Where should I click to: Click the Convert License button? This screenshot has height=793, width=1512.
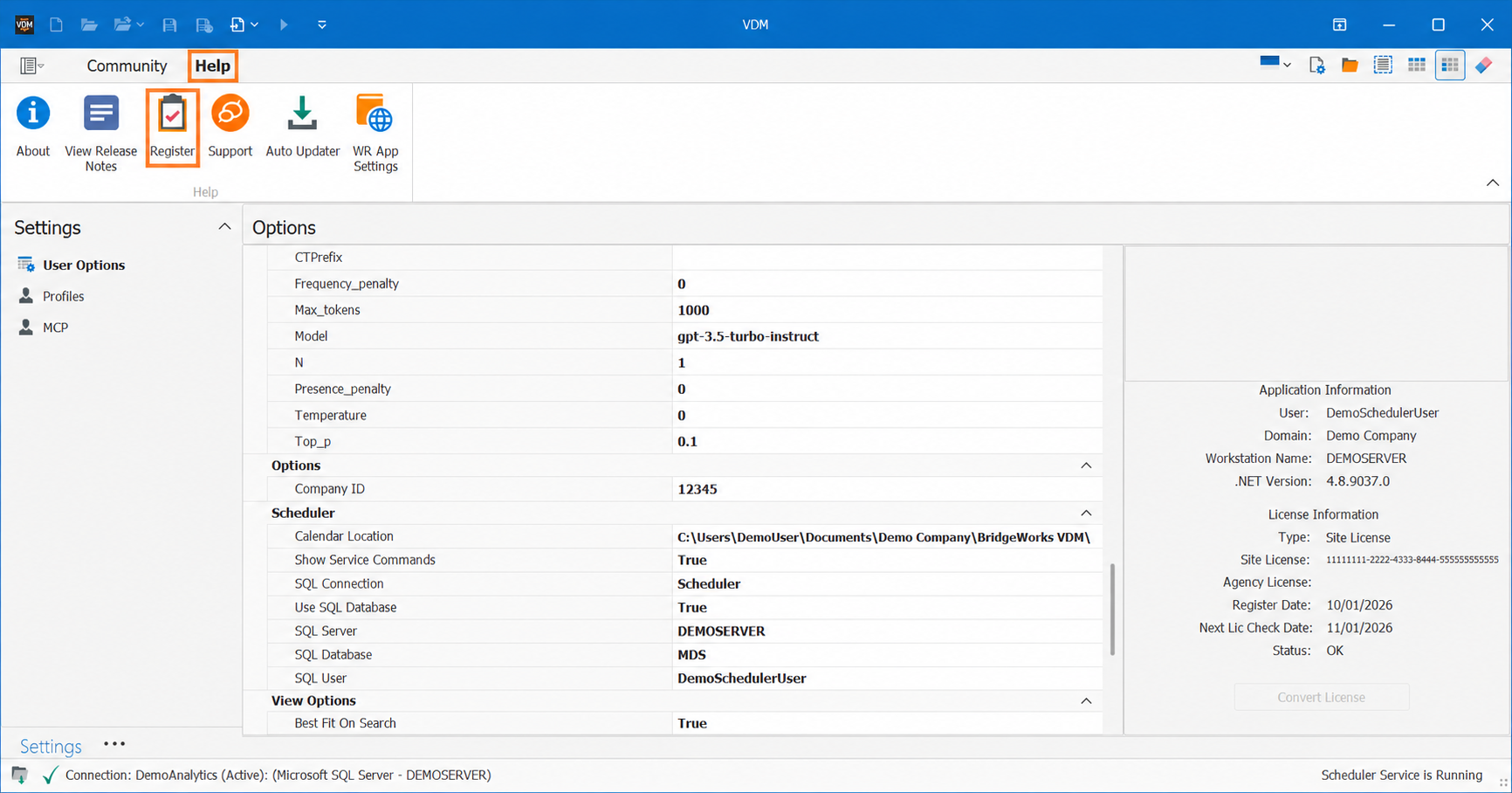click(x=1322, y=697)
